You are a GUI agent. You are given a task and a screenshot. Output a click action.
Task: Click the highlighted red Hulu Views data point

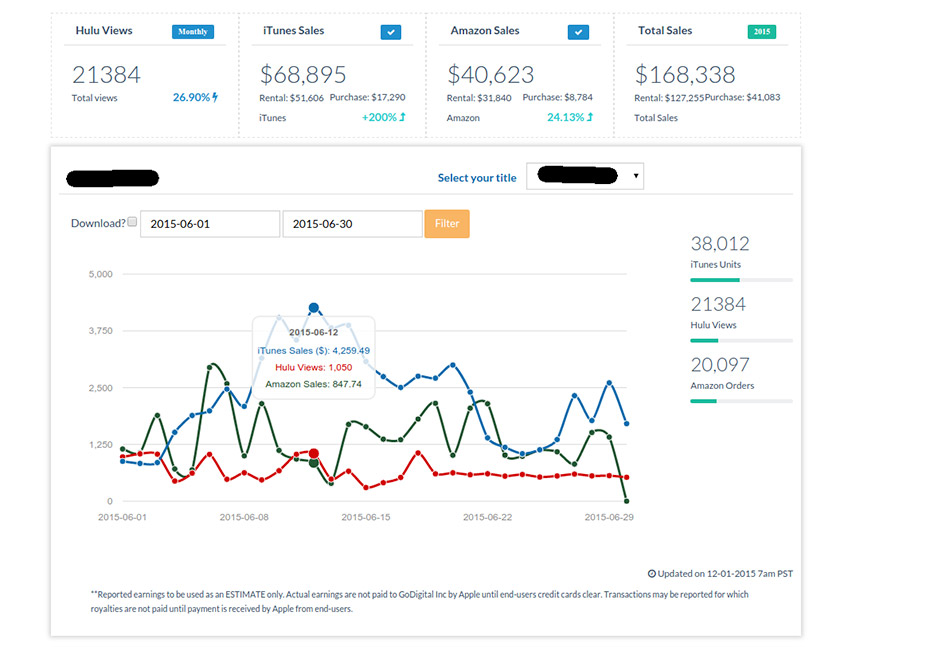314,454
